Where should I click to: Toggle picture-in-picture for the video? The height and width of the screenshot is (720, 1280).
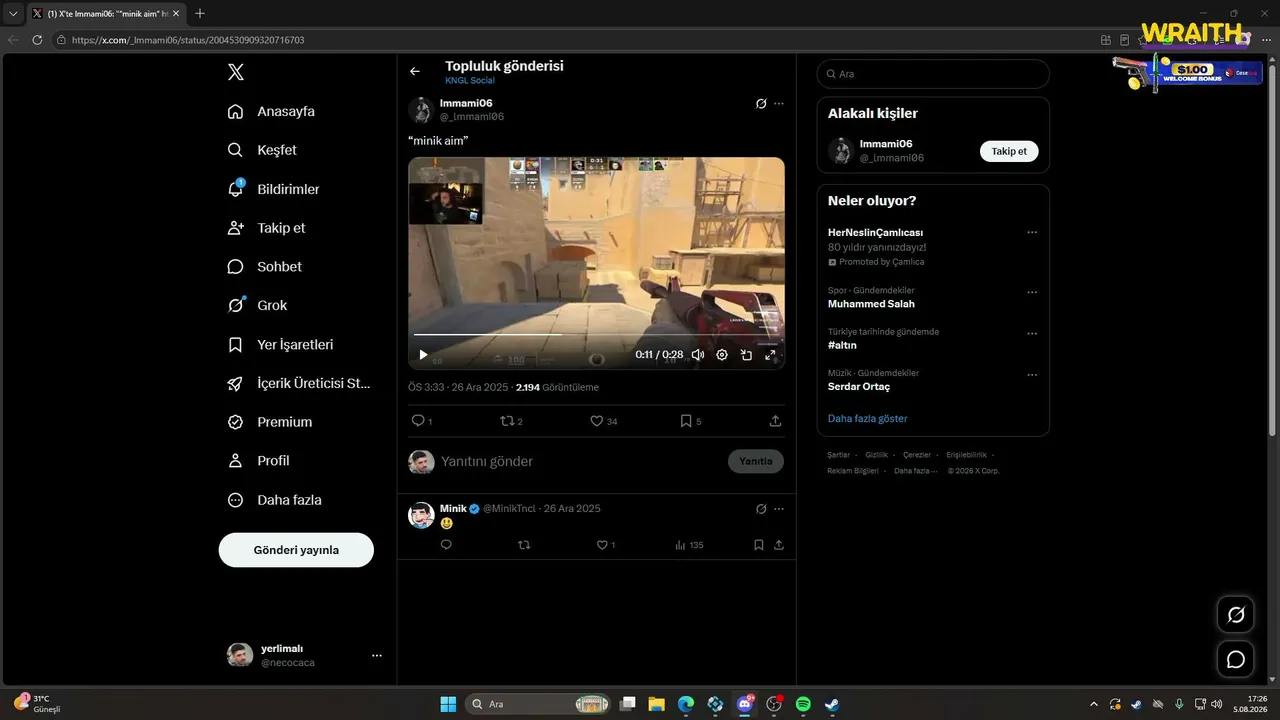[x=746, y=355]
